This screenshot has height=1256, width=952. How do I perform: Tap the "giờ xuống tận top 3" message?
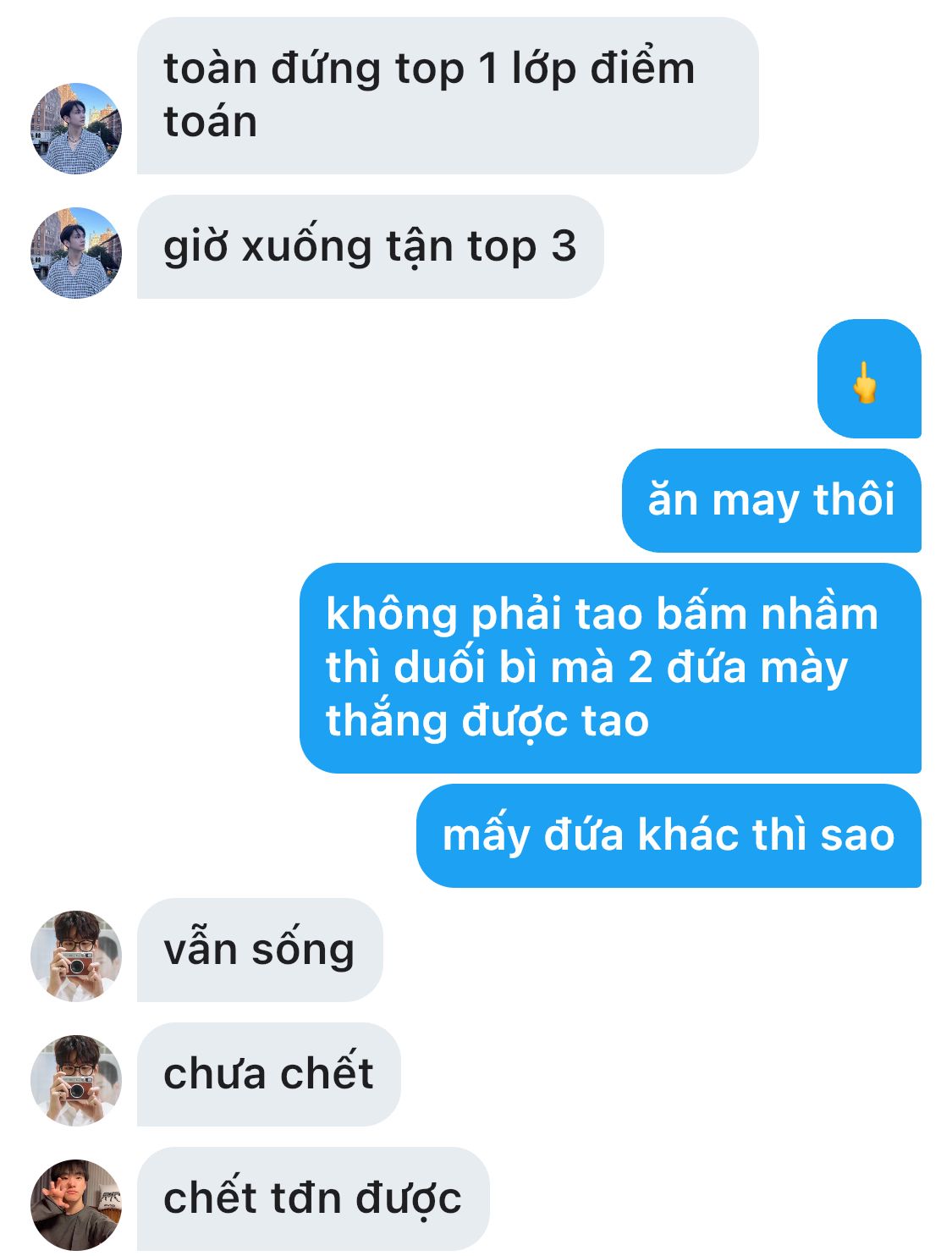tap(371, 247)
